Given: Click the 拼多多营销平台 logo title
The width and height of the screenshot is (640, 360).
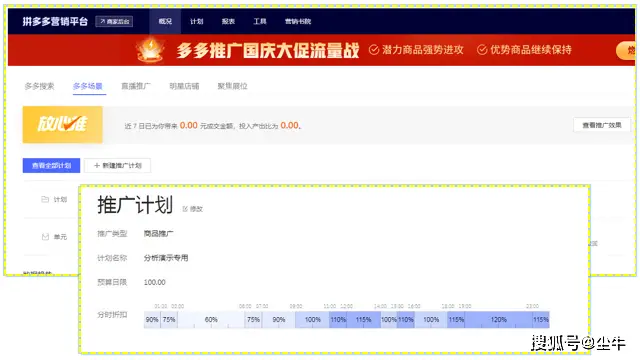Looking at the screenshot, I should tap(55, 21).
